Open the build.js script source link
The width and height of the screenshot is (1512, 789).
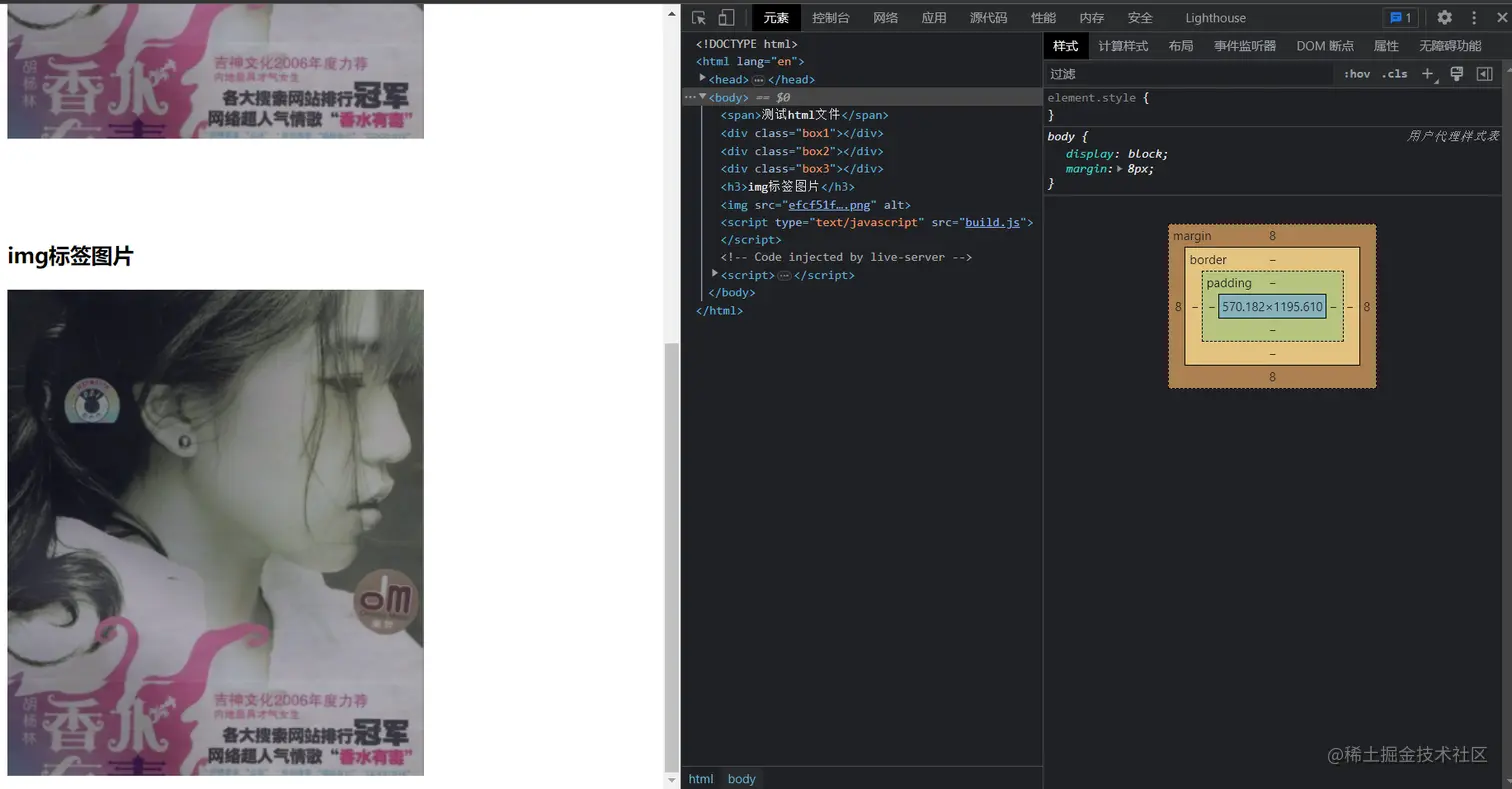point(993,222)
